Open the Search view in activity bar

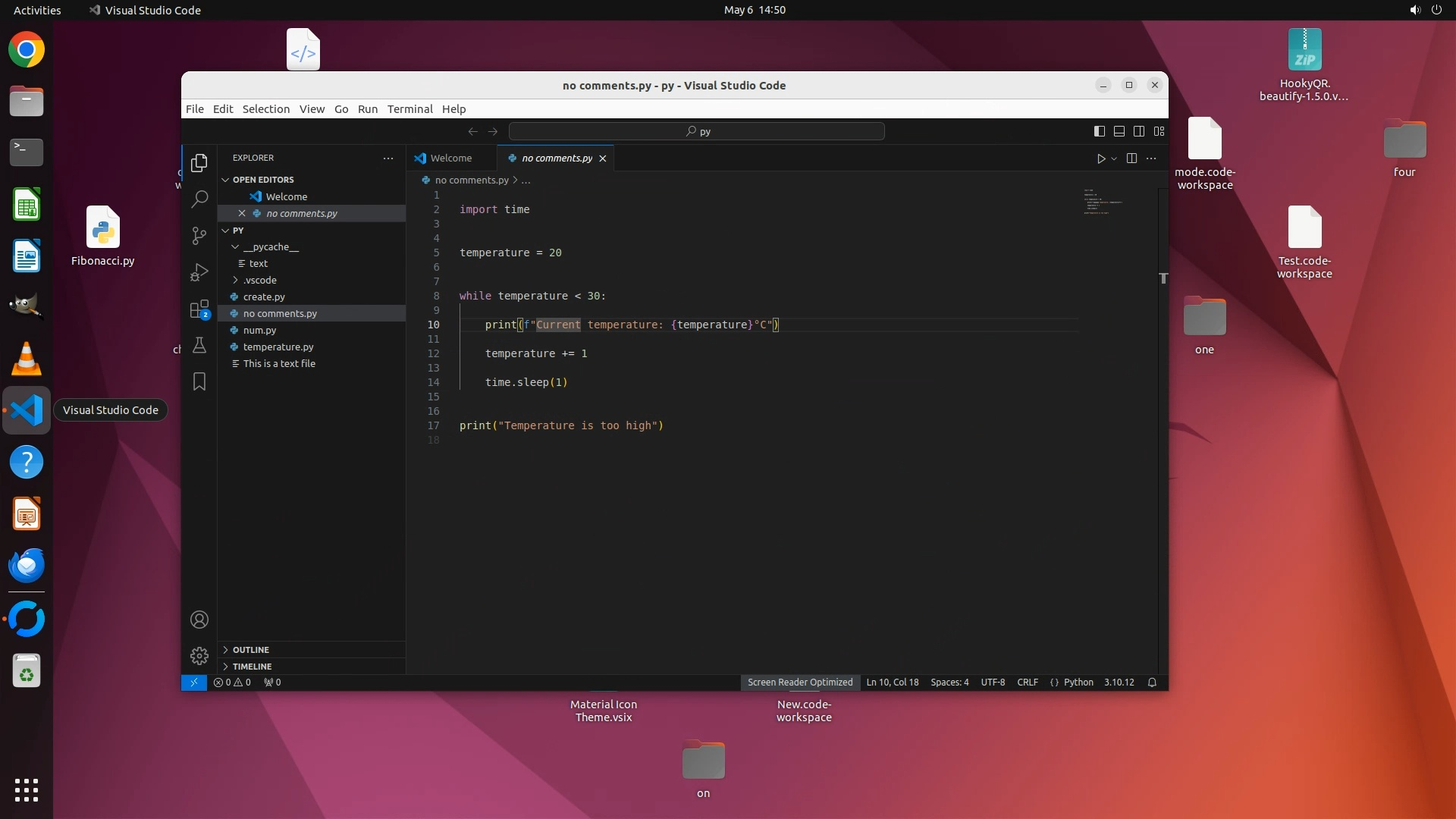pyautogui.click(x=199, y=199)
